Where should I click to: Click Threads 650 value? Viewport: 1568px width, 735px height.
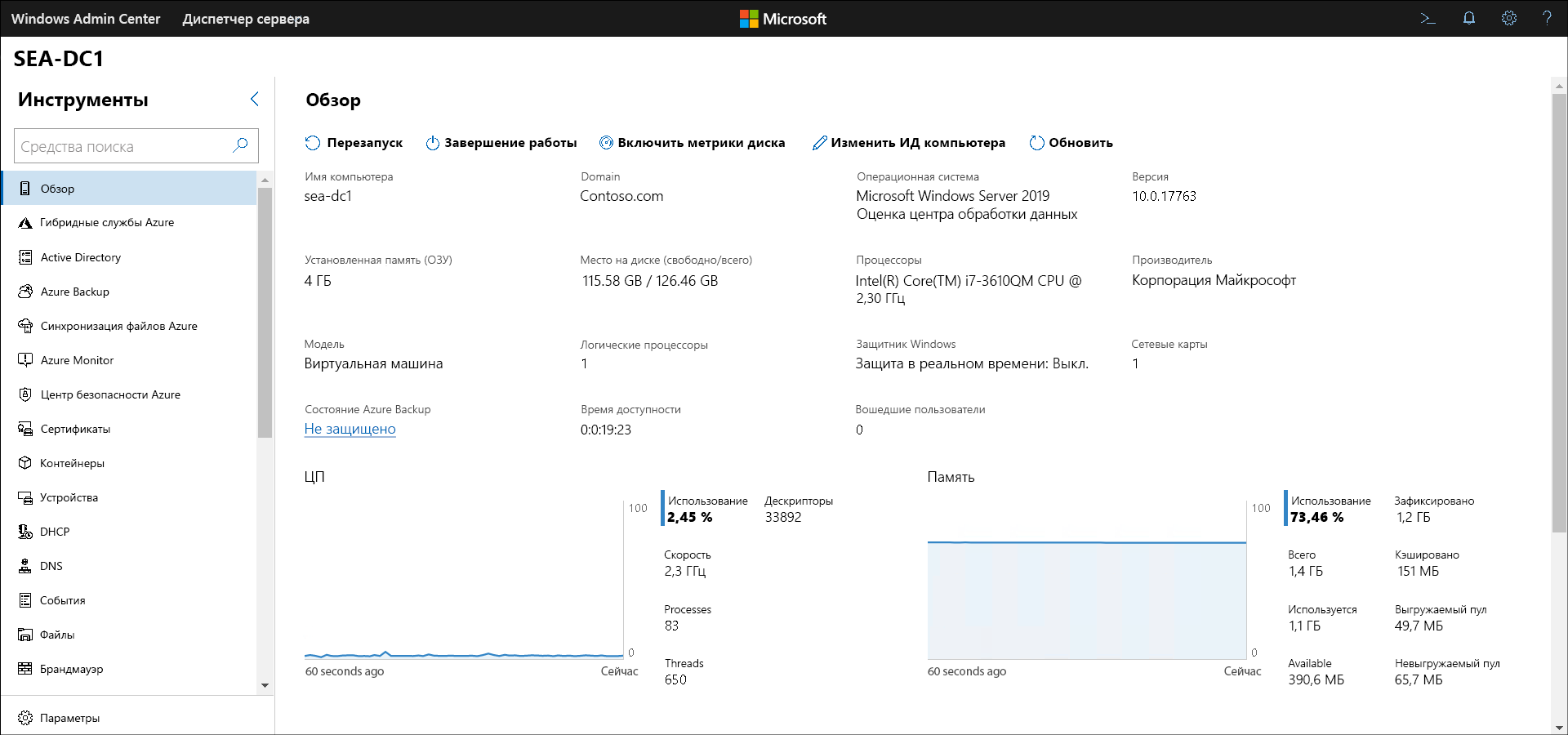(675, 679)
